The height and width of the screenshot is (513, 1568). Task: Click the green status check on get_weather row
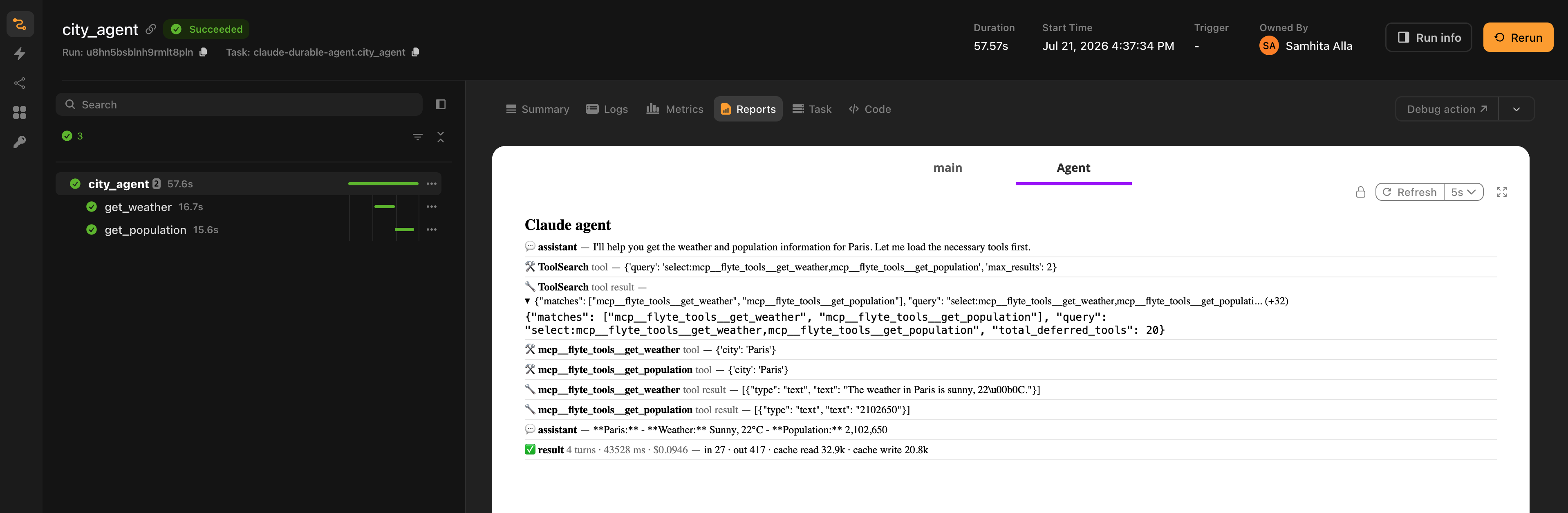pyautogui.click(x=92, y=207)
